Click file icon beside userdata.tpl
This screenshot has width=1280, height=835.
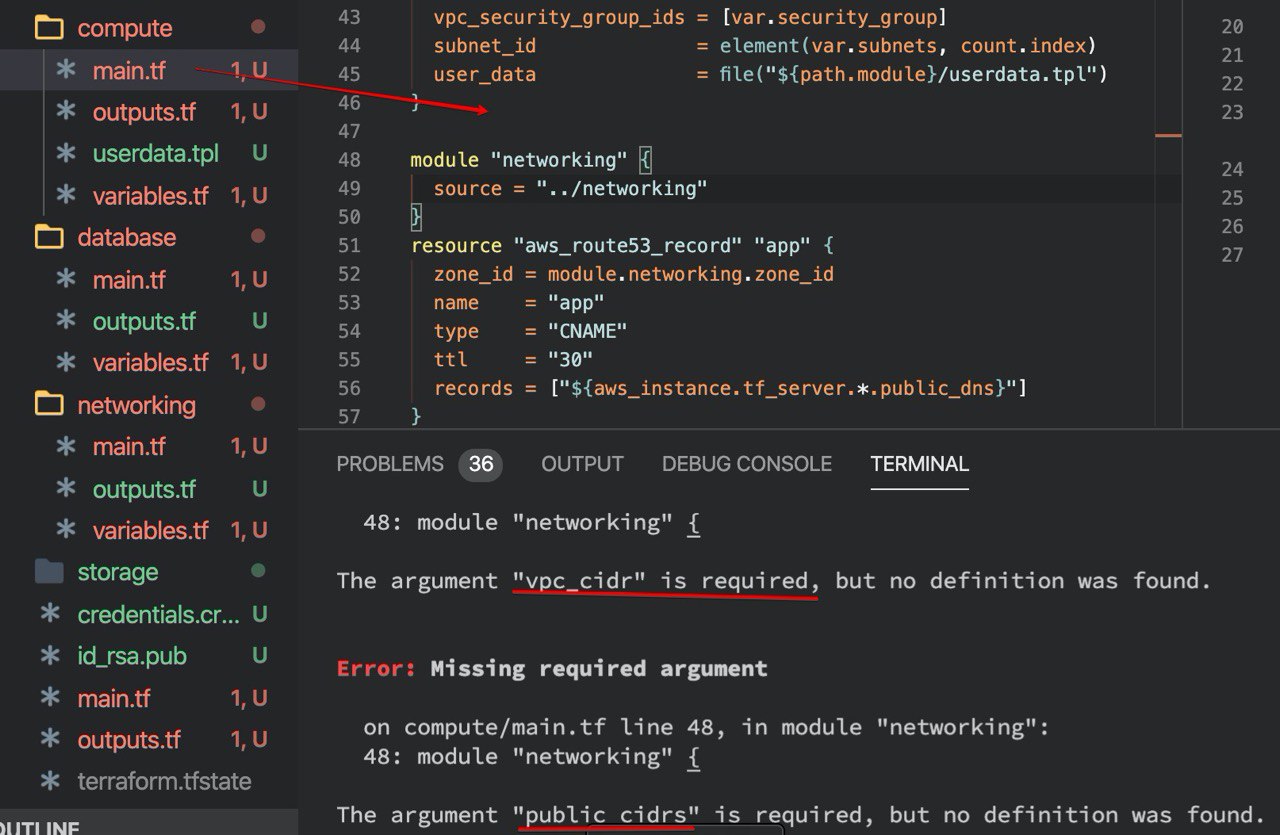tap(66, 154)
